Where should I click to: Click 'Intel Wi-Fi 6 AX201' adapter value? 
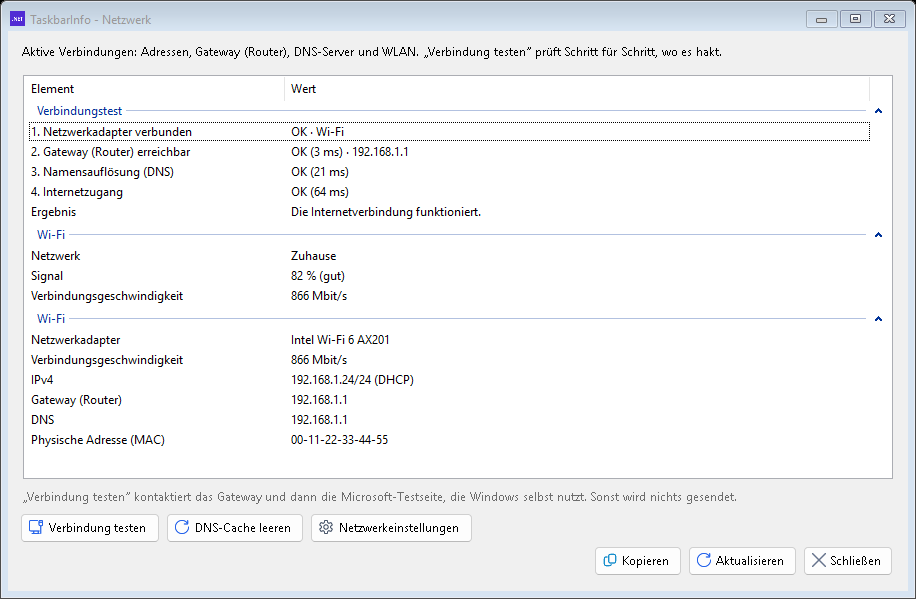click(340, 340)
